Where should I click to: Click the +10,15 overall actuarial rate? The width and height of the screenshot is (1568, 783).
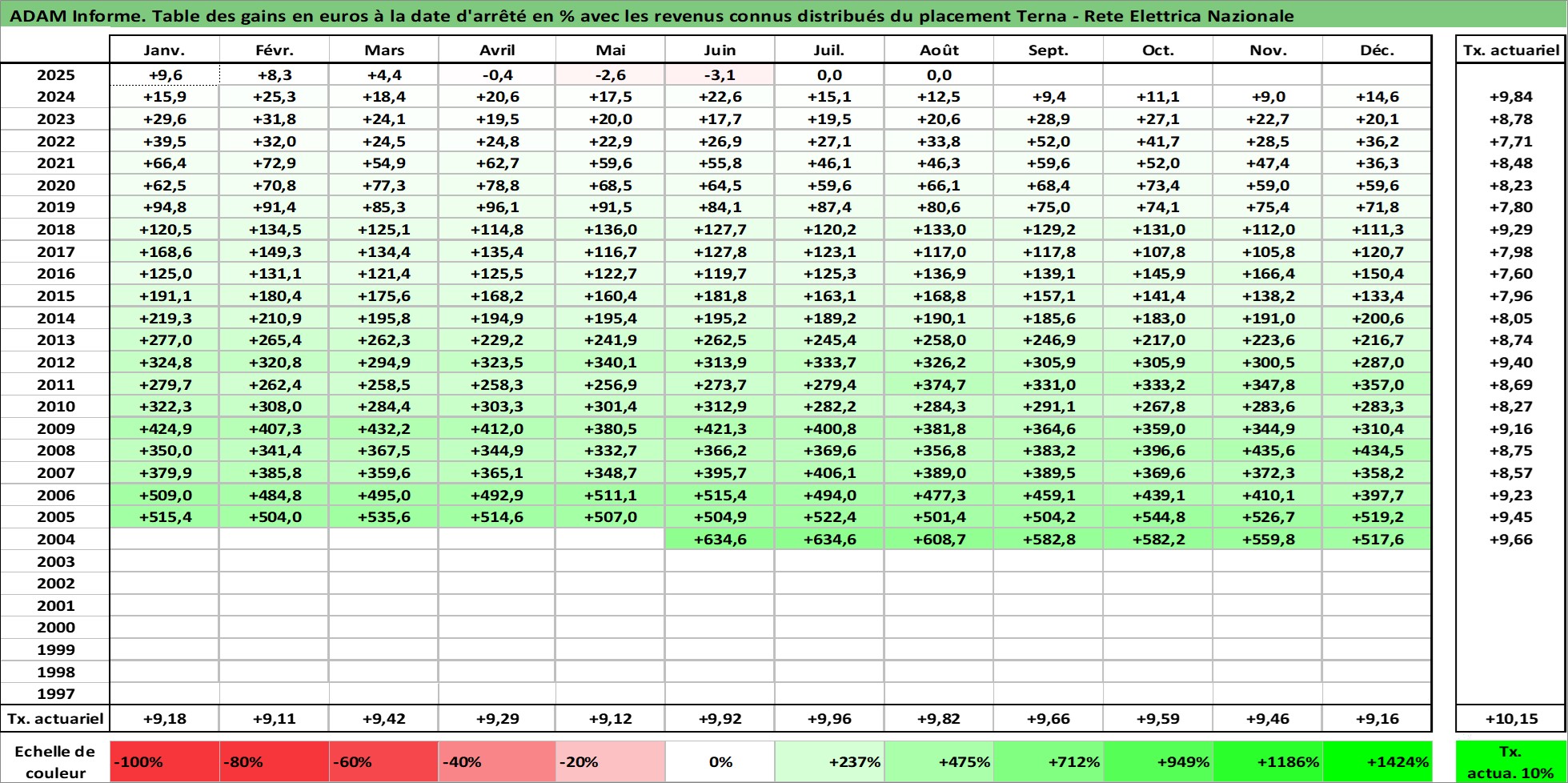[x=1511, y=719]
